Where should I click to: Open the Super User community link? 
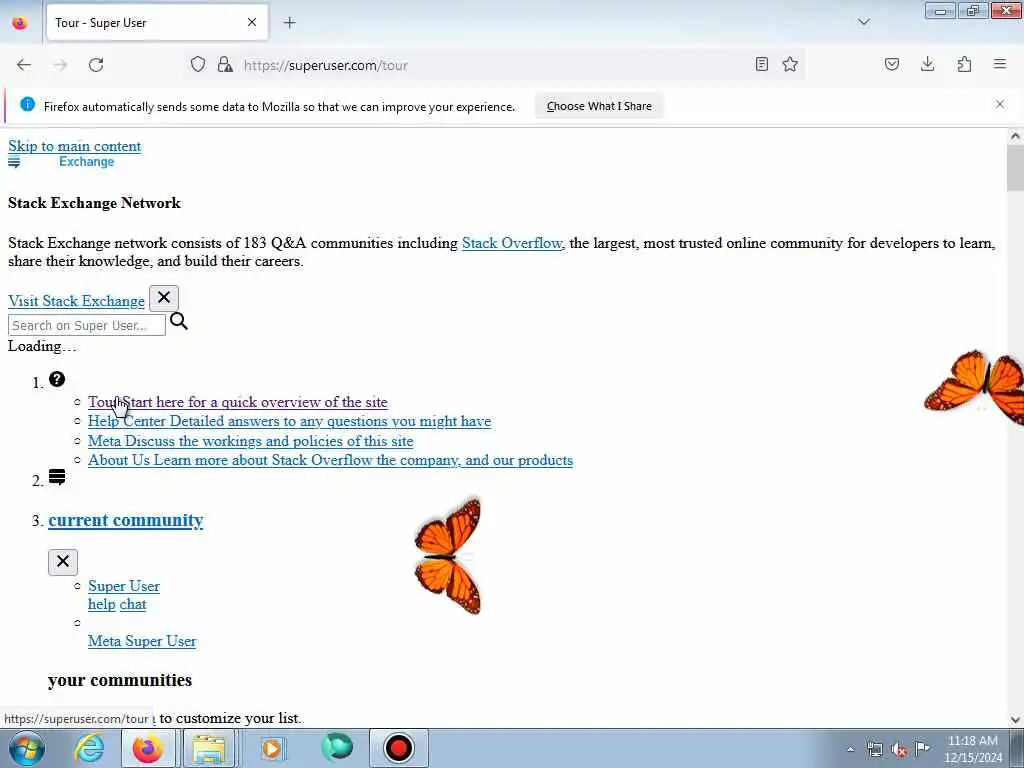click(x=124, y=586)
